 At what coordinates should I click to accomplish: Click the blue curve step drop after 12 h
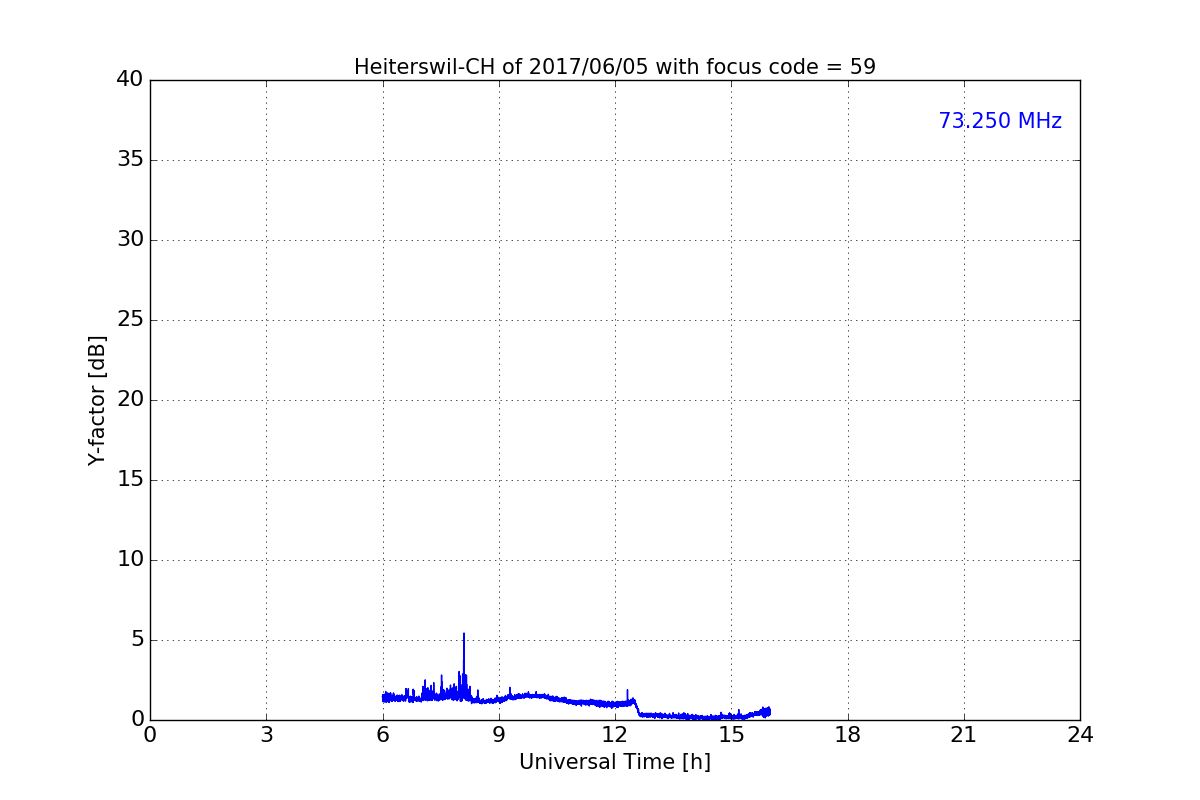point(637,707)
